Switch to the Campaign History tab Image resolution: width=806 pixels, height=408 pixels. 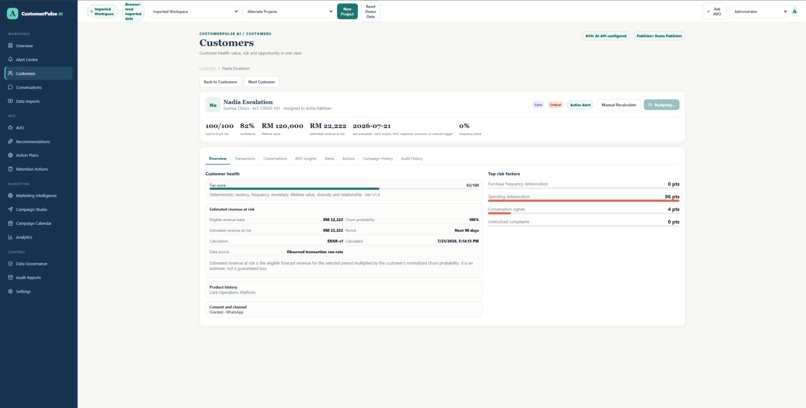pos(378,159)
